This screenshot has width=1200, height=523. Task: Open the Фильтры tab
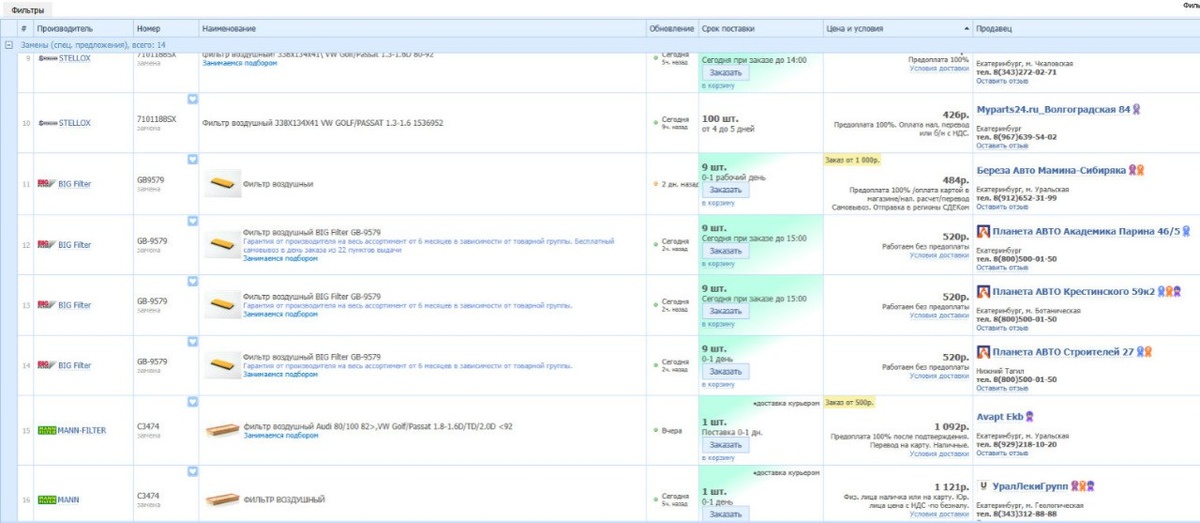pos(27,9)
